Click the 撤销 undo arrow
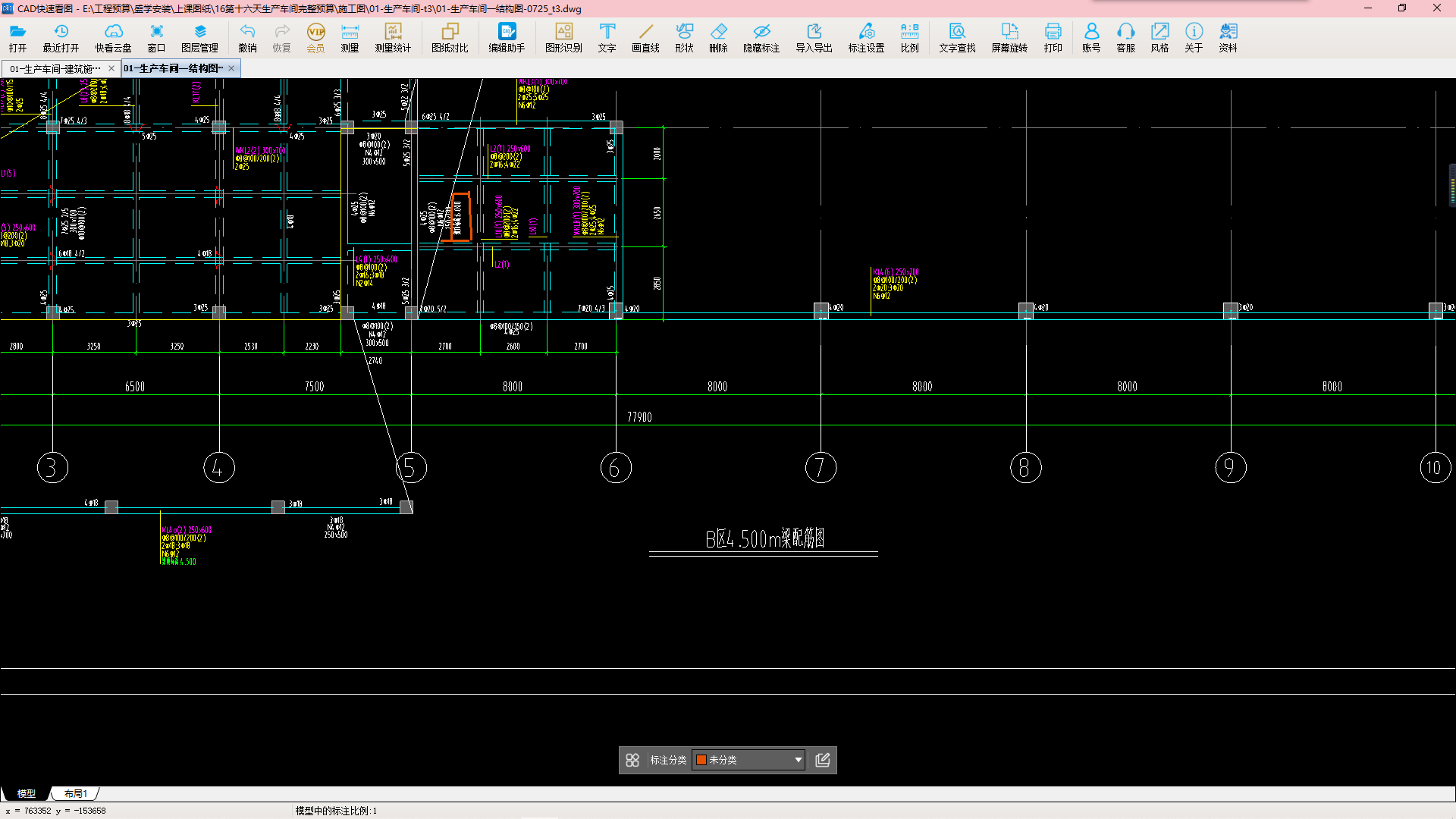This screenshot has width=1456, height=819. pos(247,37)
